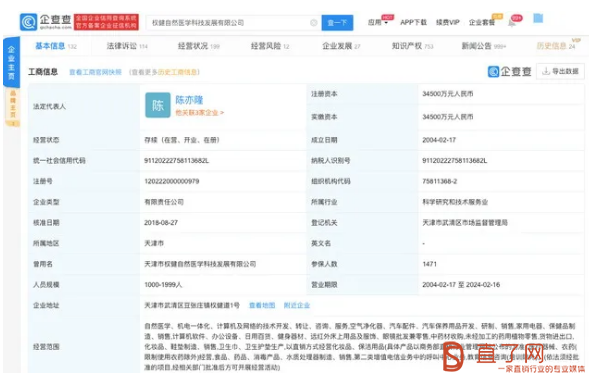
Task: Click the registered capital value 34500万元人民币
Action: coord(447,94)
